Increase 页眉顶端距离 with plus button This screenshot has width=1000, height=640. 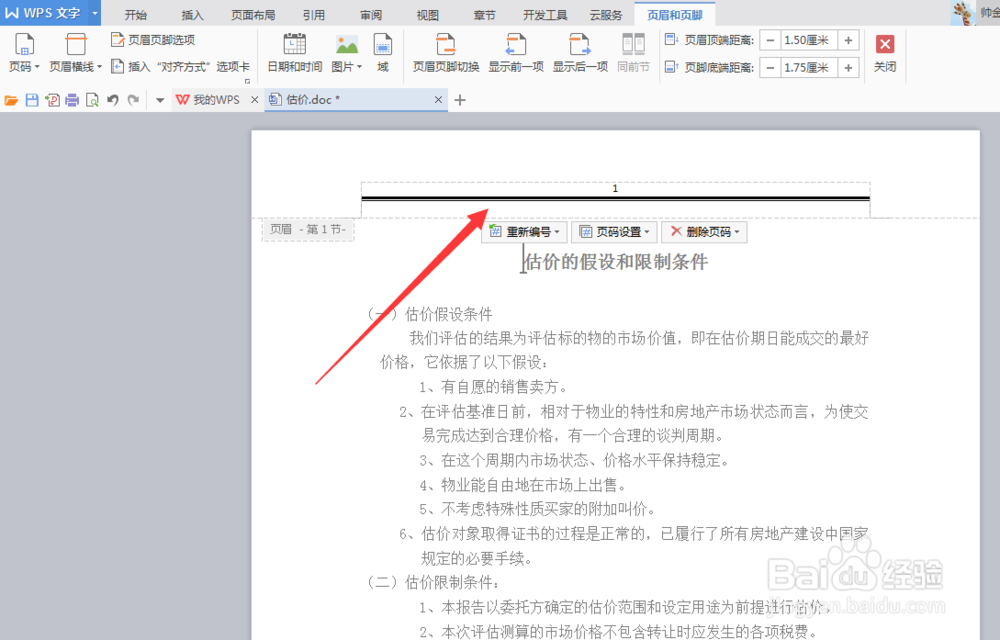(x=848, y=40)
